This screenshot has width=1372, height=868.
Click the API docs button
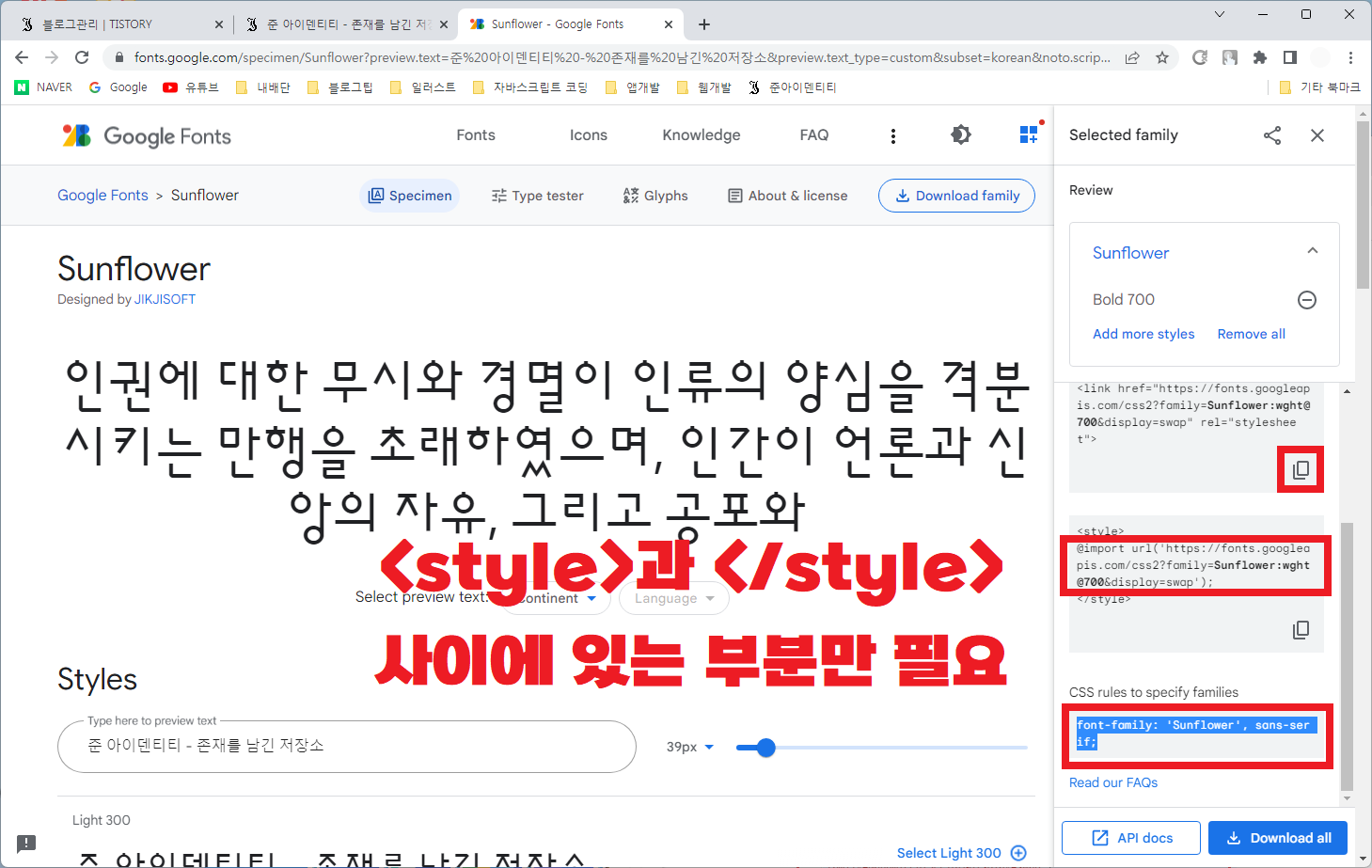[1131, 838]
